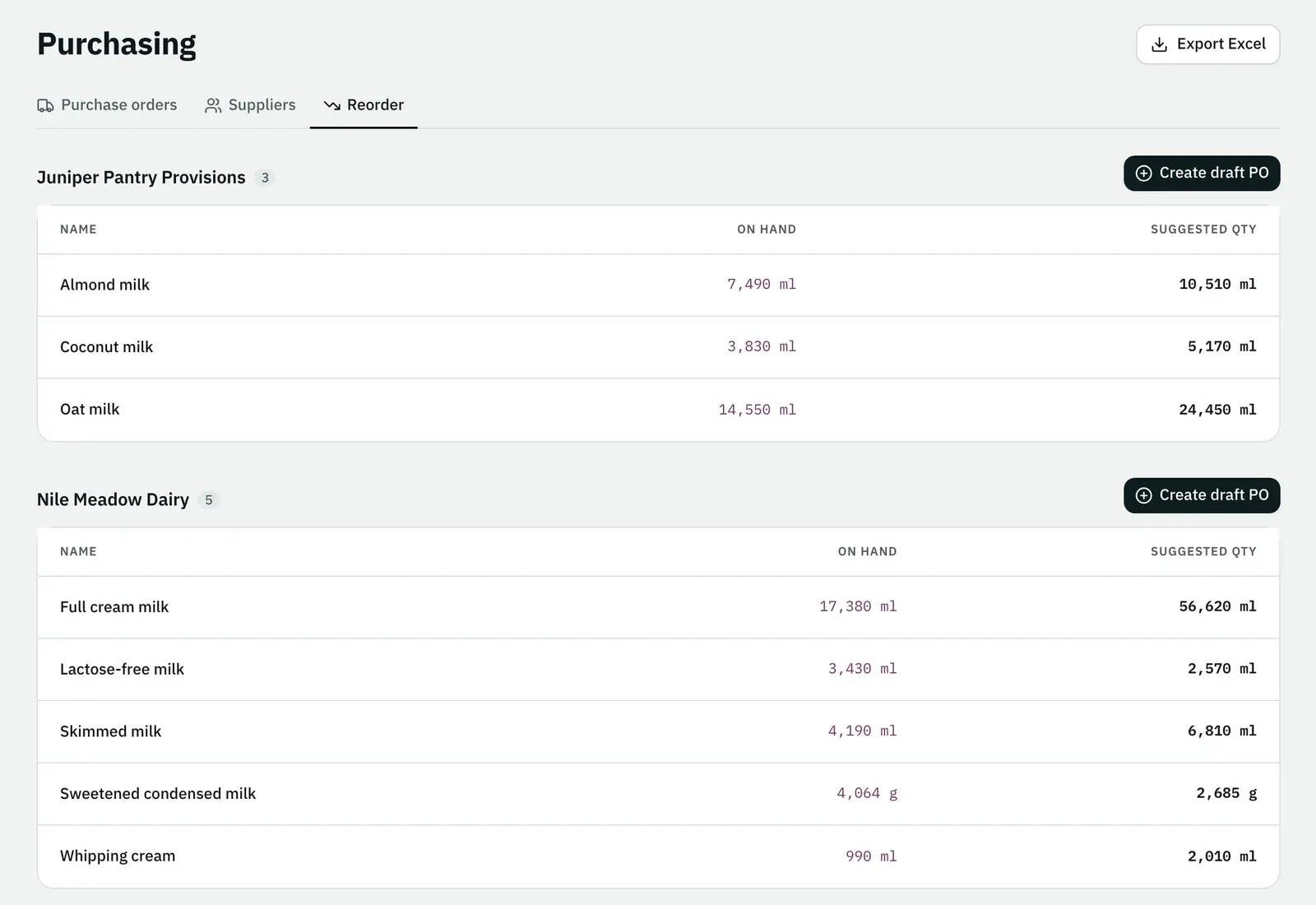Click the Coconut milk item name

point(106,347)
